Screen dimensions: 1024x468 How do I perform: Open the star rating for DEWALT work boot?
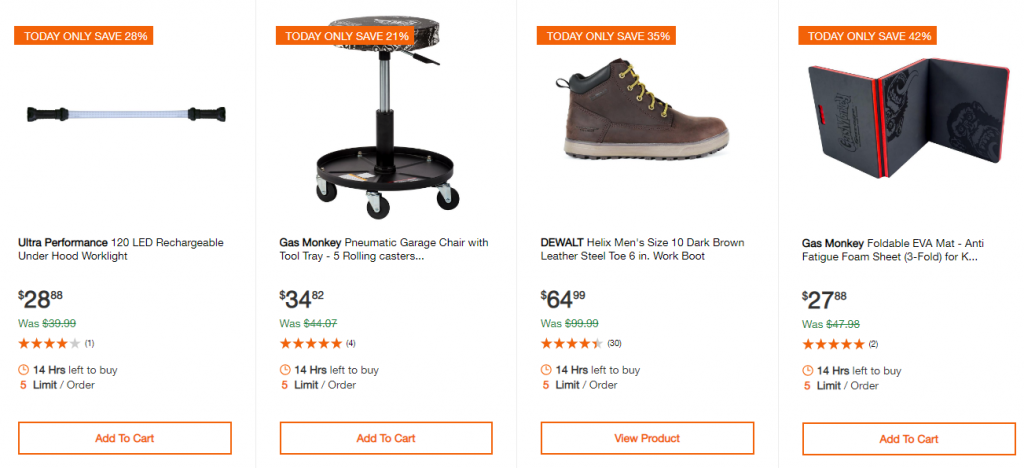[572, 343]
